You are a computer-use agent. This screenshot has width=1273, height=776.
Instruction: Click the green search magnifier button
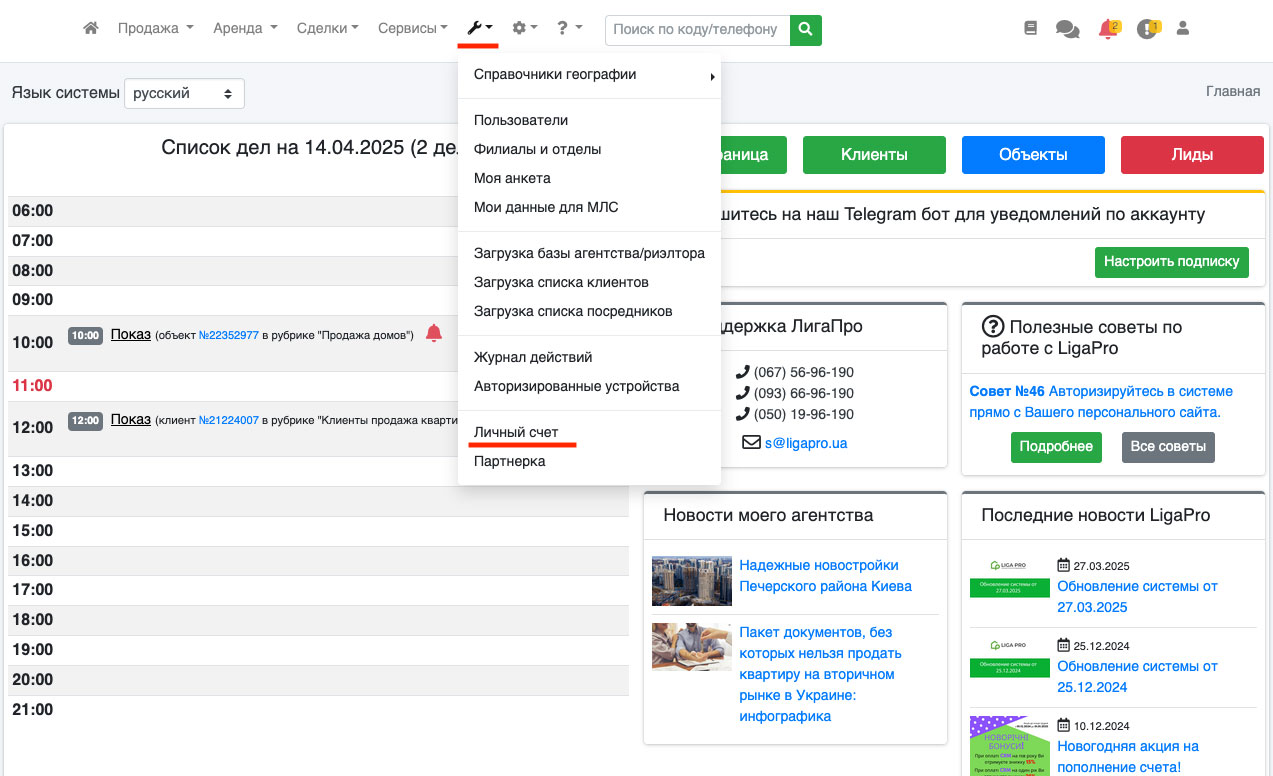[805, 30]
